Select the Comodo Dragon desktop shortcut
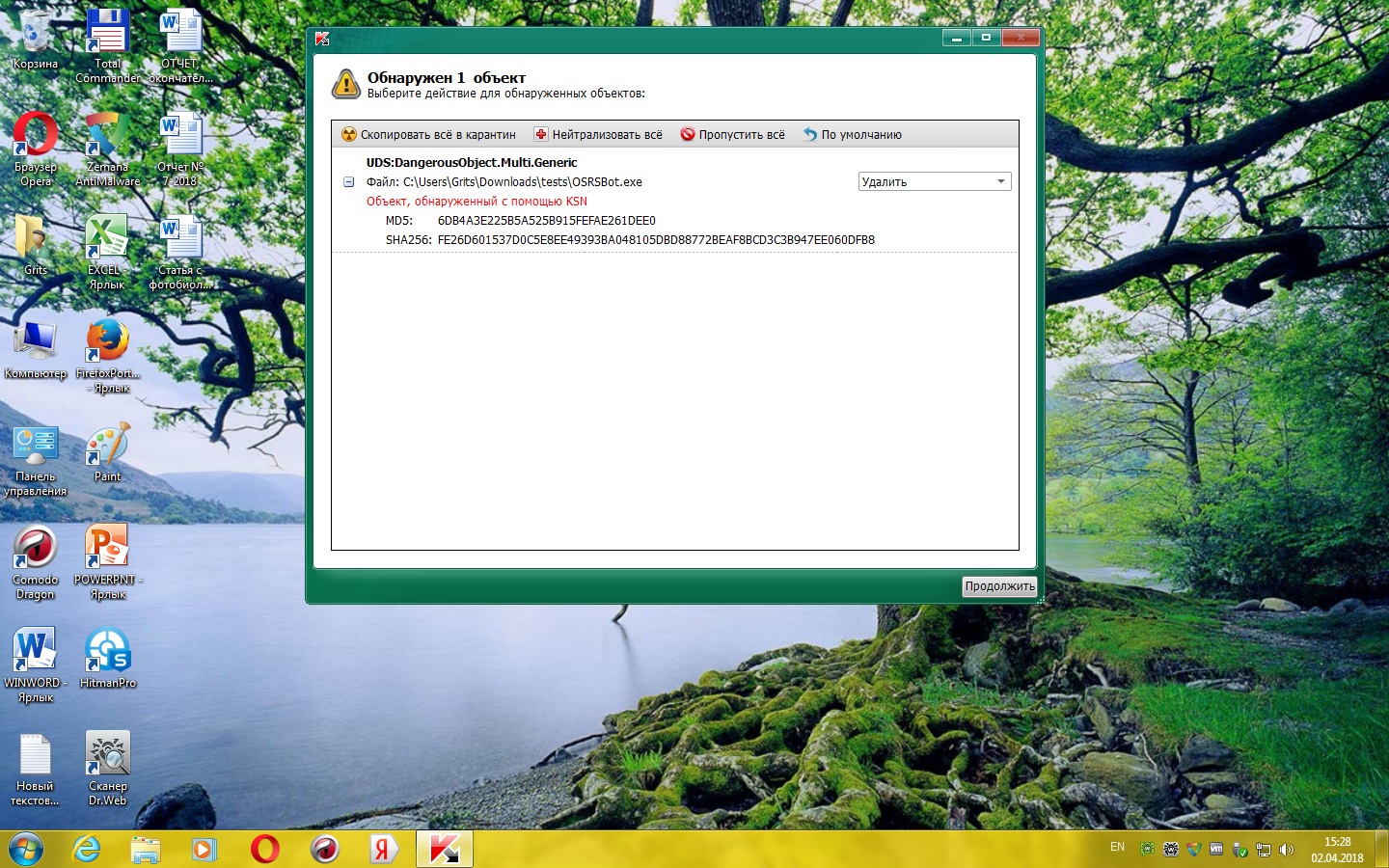 coord(36,562)
